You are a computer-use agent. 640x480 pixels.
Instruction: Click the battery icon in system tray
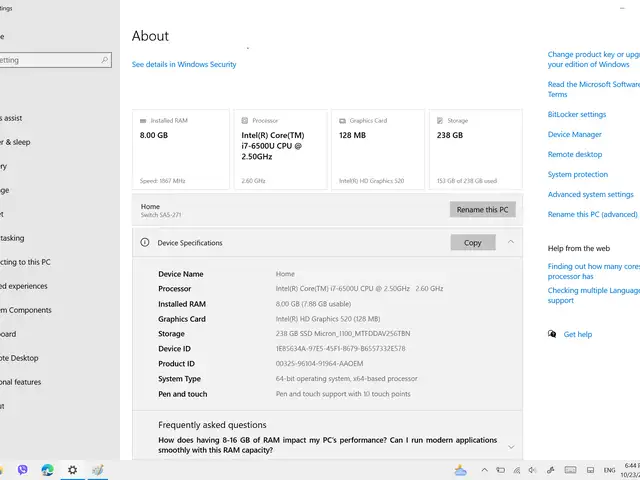(500, 470)
